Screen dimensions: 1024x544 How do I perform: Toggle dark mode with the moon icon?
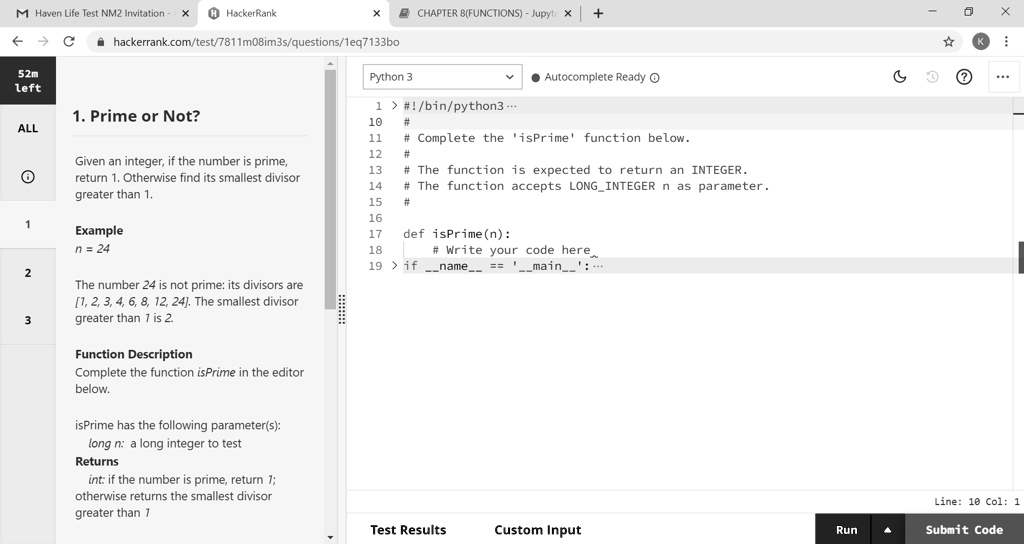click(900, 77)
